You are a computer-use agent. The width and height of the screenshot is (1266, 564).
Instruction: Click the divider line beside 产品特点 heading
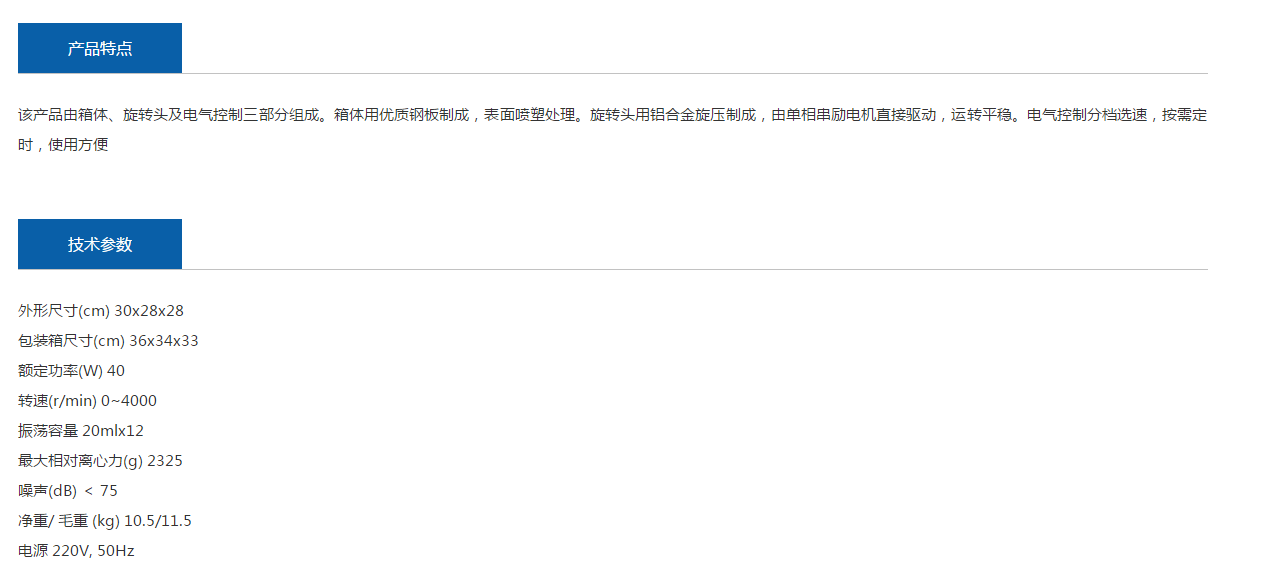pos(695,73)
